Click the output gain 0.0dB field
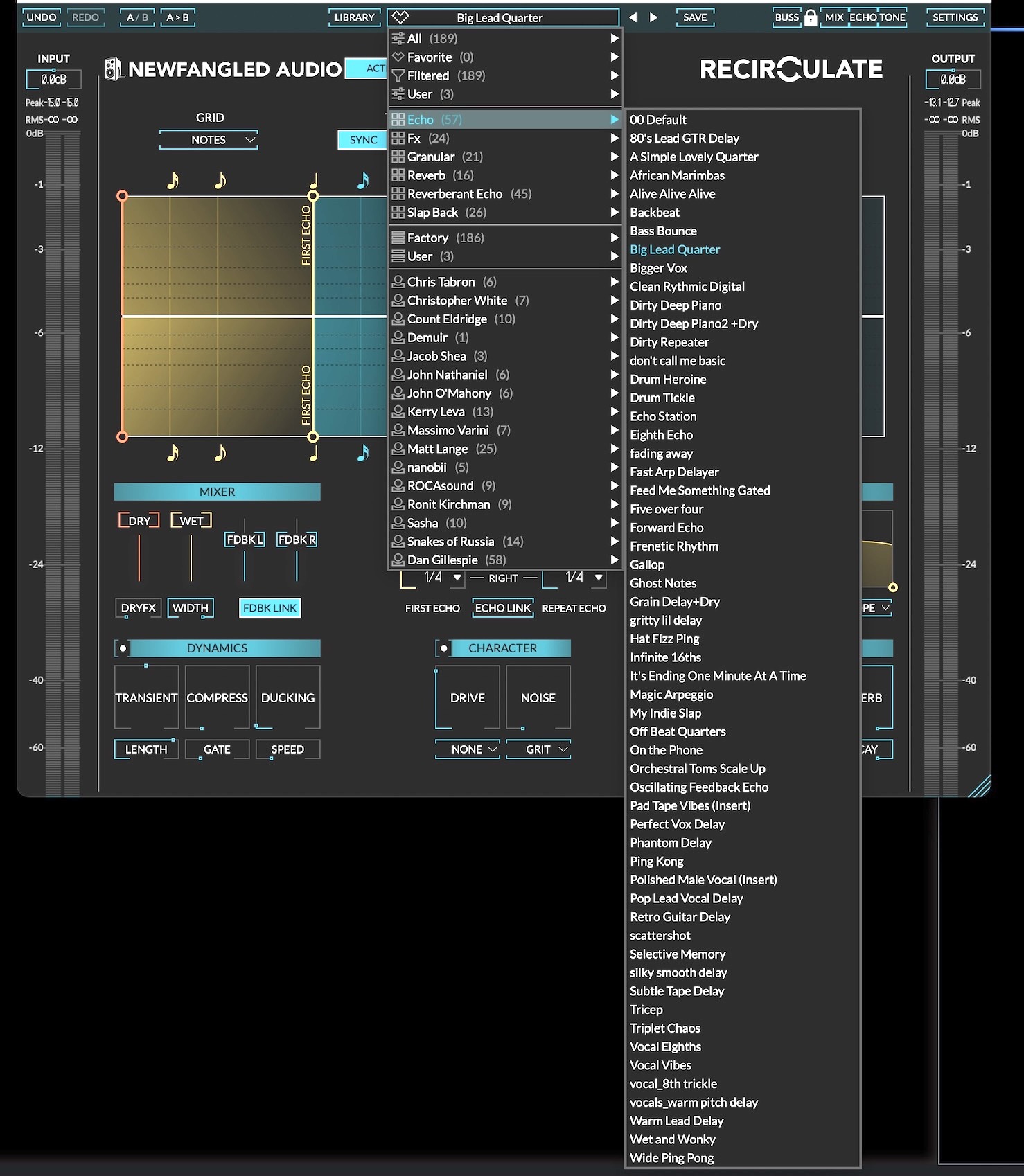 953,80
